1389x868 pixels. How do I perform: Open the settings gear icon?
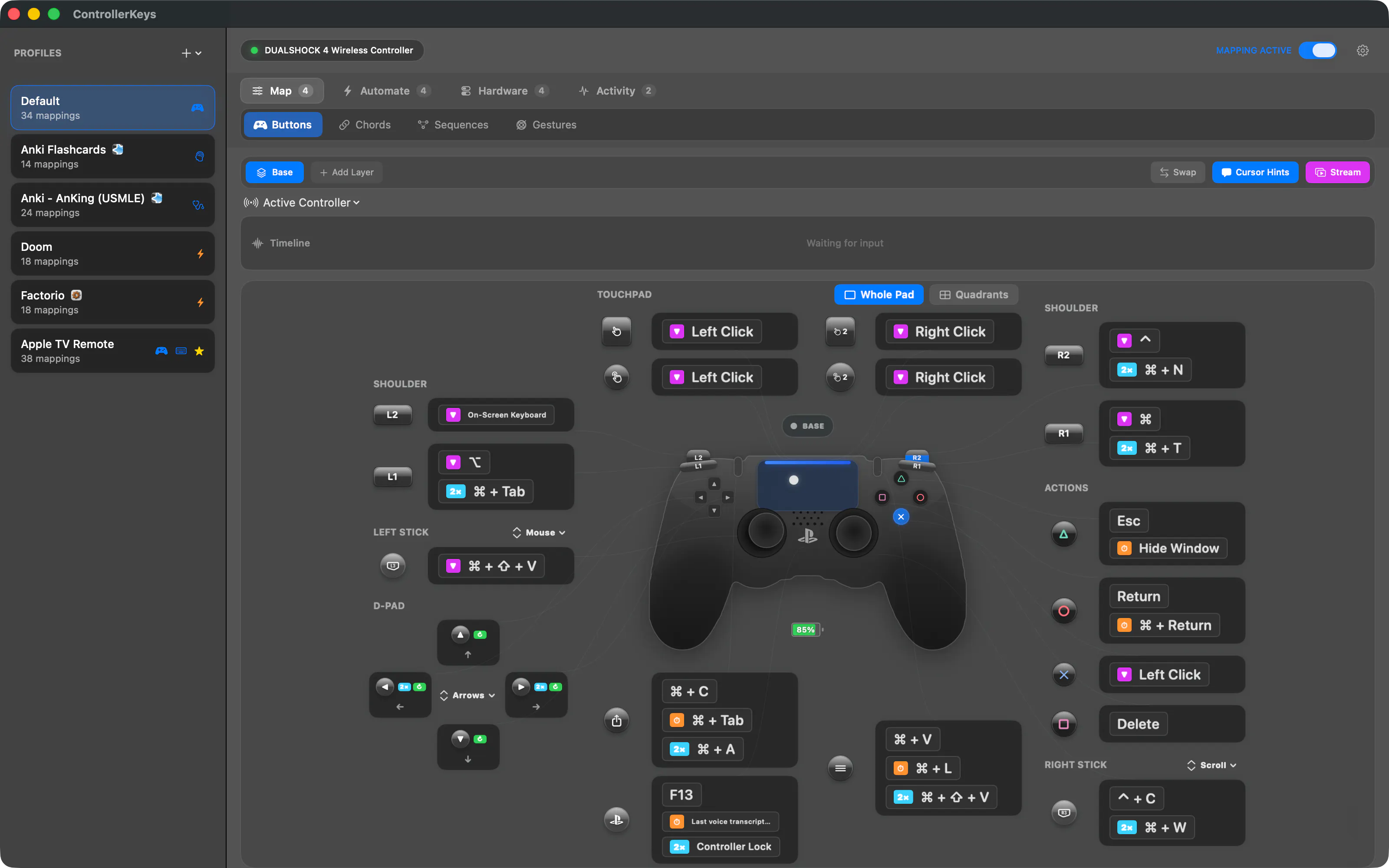pyautogui.click(x=1363, y=50)
